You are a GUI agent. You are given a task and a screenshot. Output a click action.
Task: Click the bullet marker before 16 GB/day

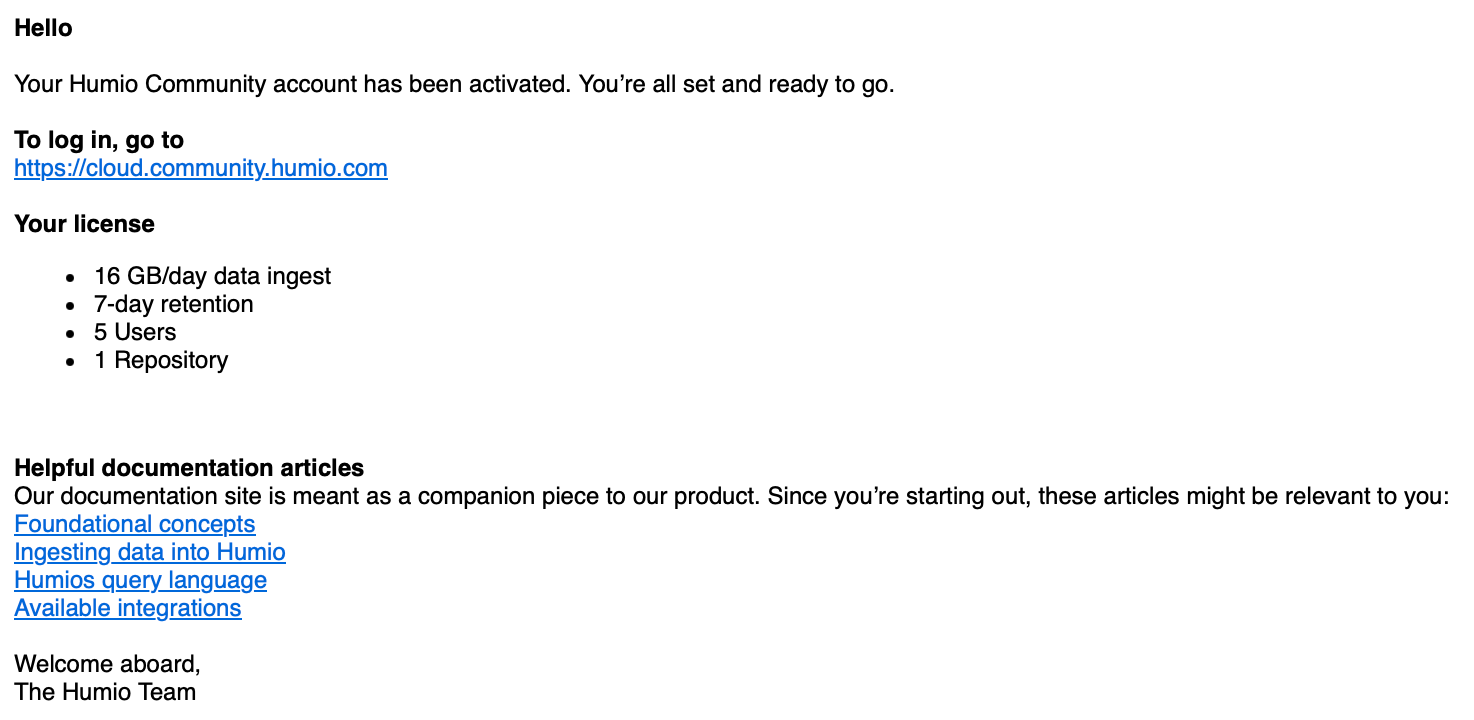[70, 277]
